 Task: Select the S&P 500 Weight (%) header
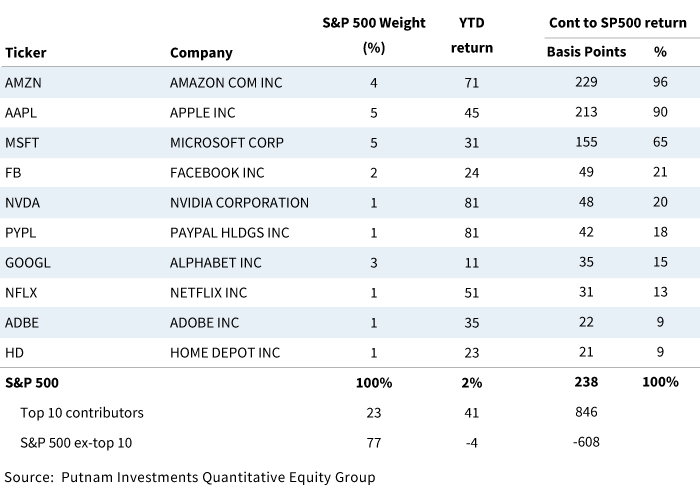click(374, 35)
